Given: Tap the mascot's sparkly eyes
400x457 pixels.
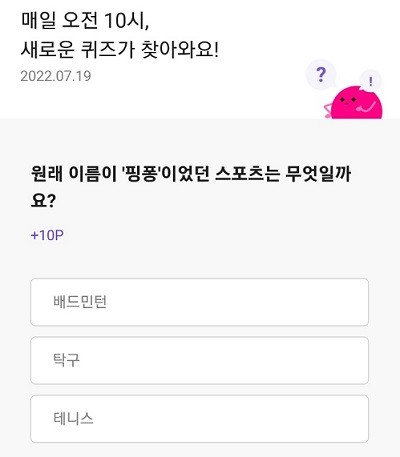Looking at the screenshot, I should tap(348, 99).
